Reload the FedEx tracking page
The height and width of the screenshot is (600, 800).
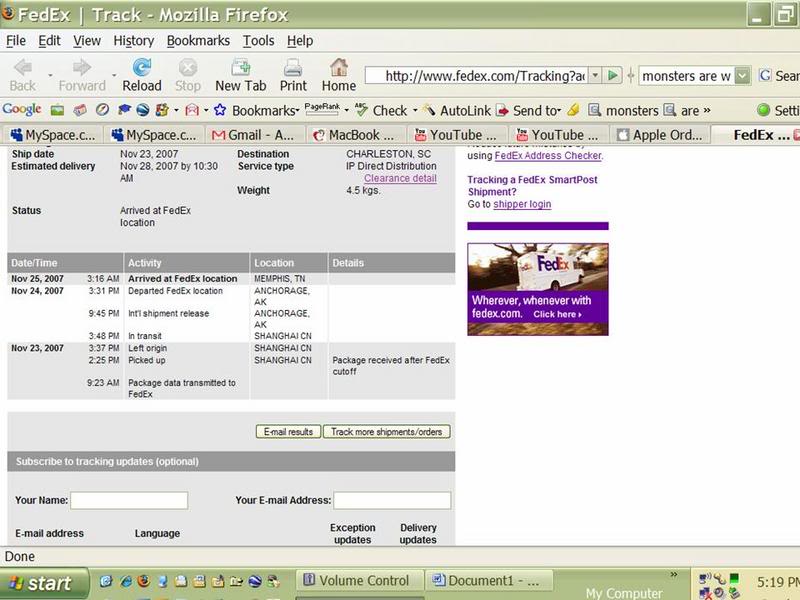click(142, 74)
